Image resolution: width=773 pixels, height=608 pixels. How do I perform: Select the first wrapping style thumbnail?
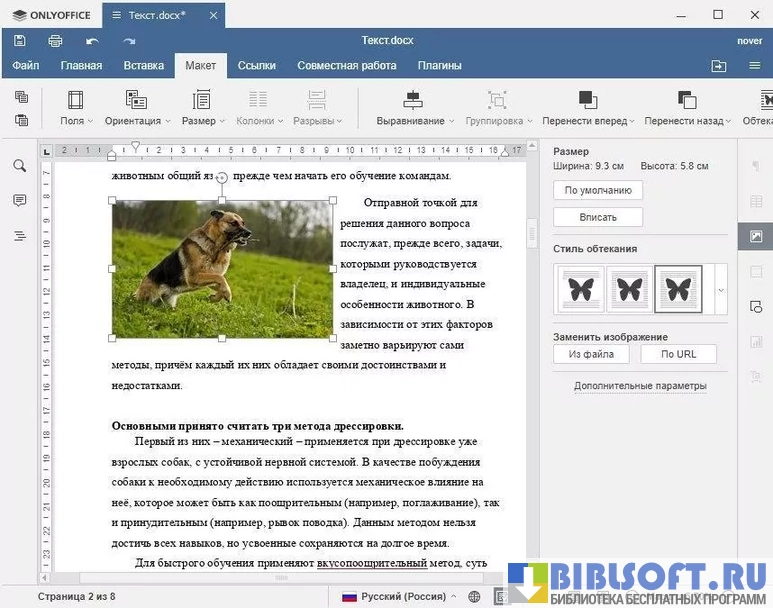(x=580, y=290)
